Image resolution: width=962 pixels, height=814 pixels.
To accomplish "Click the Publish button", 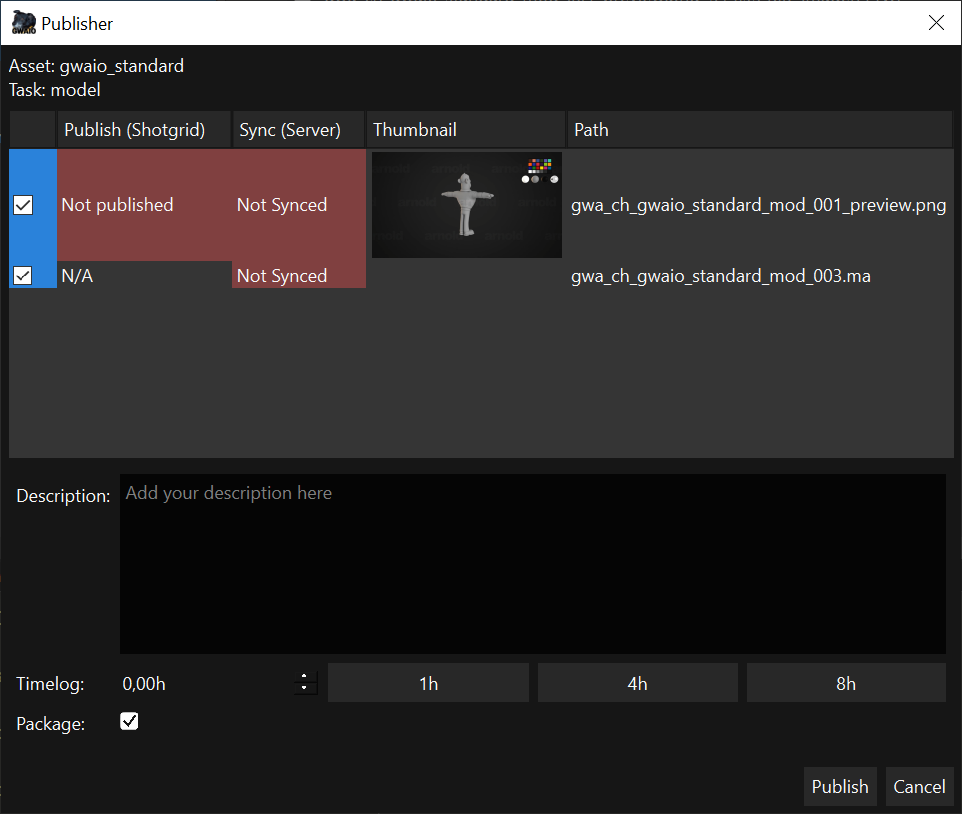I will click(840, 787).
